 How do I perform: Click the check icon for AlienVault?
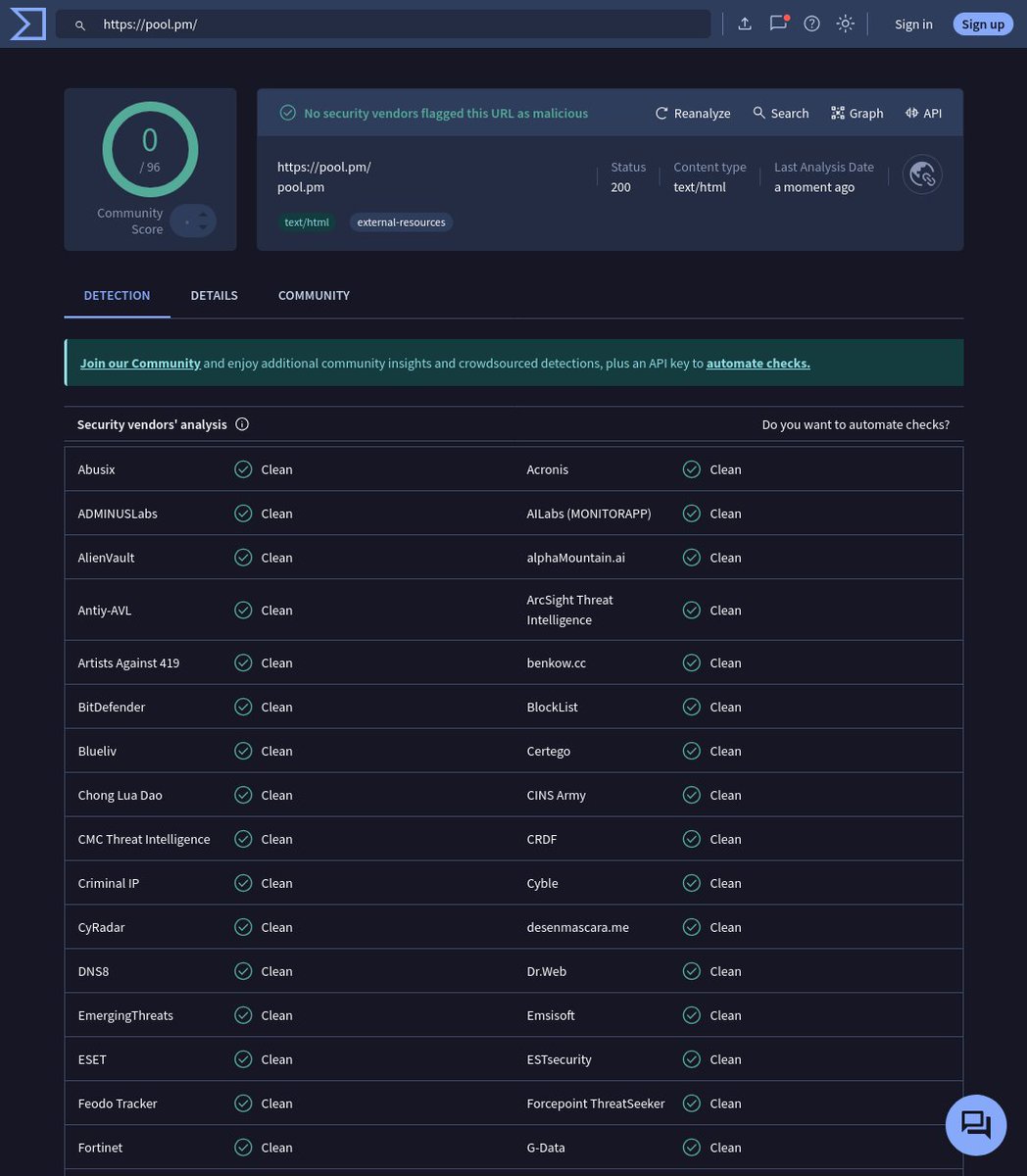pyautogui.click(x=243, y=558)
